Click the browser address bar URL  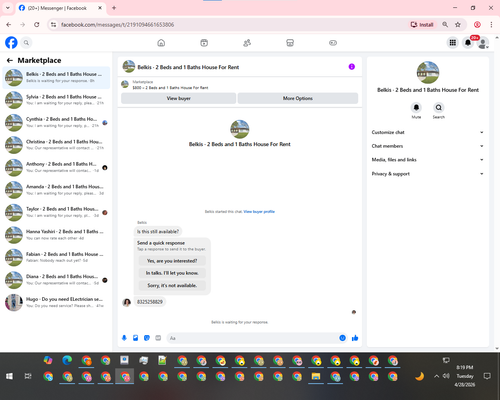click(x=117, y=25)
